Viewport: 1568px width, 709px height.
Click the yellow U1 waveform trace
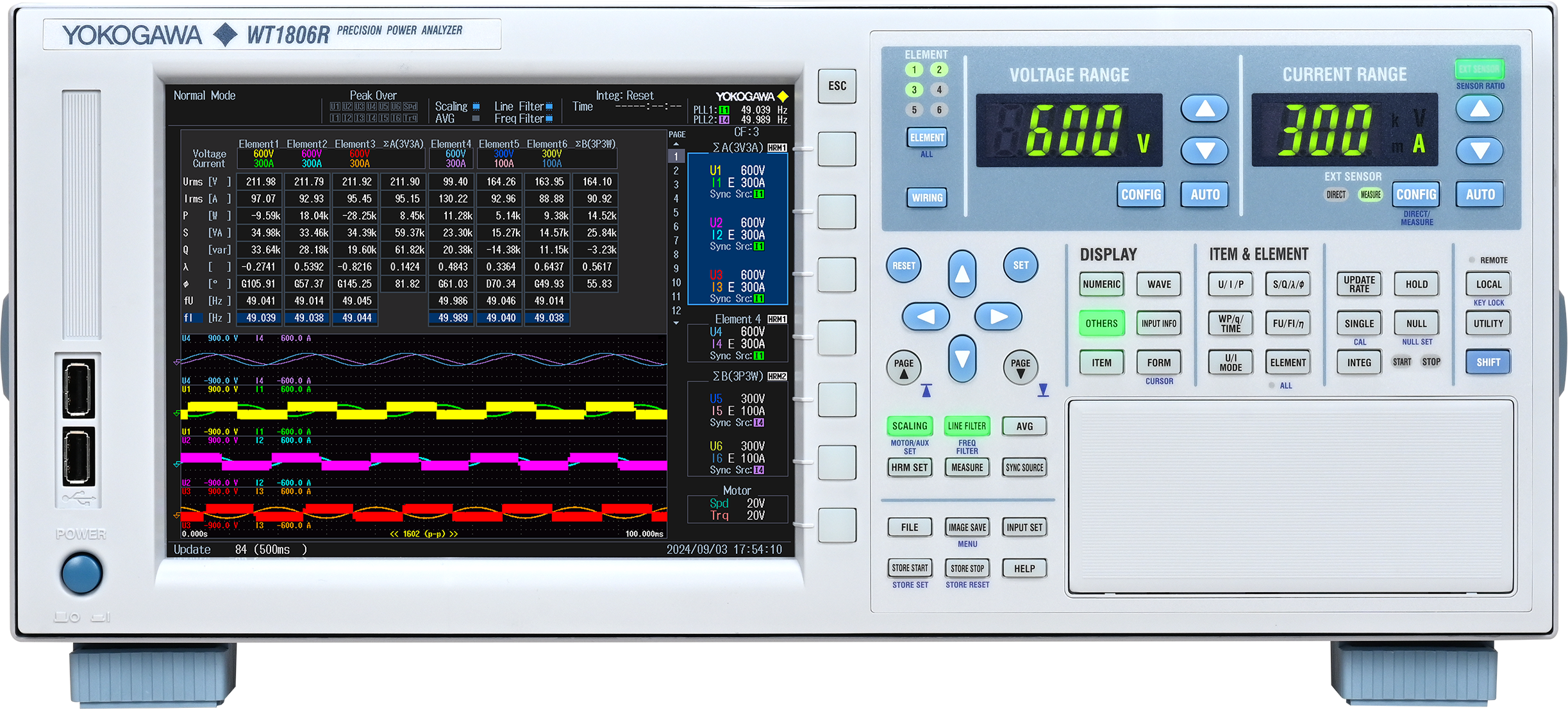click(423, 410)
